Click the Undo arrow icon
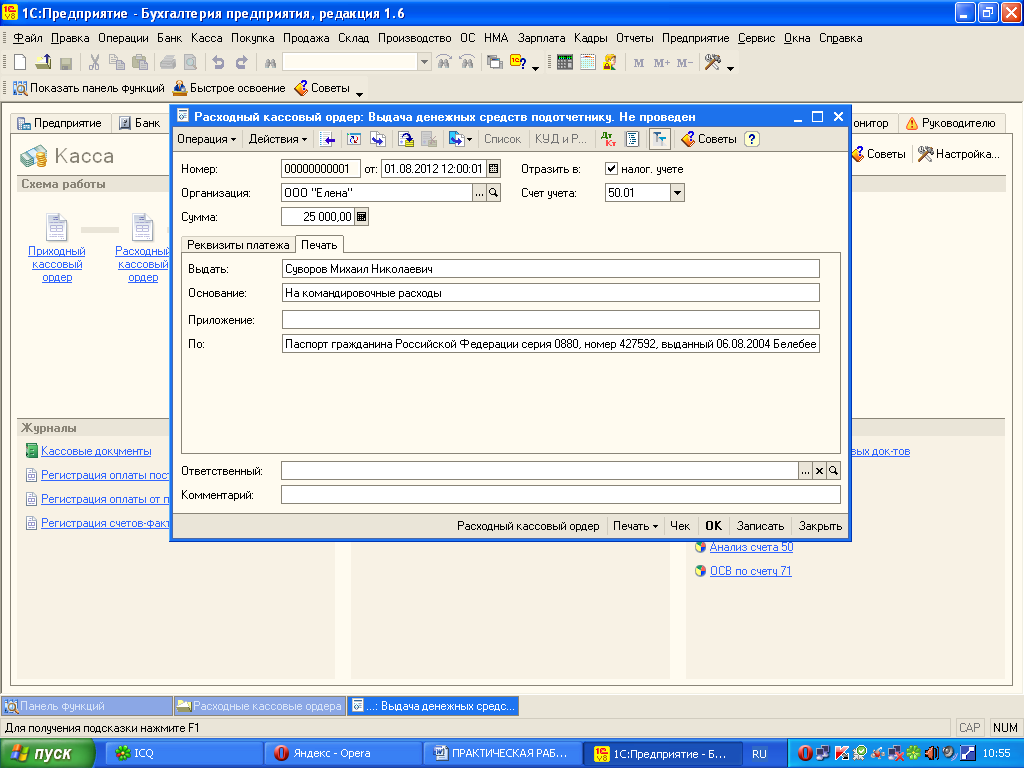Screen dimensions: 1024x768 click(218, 63)
